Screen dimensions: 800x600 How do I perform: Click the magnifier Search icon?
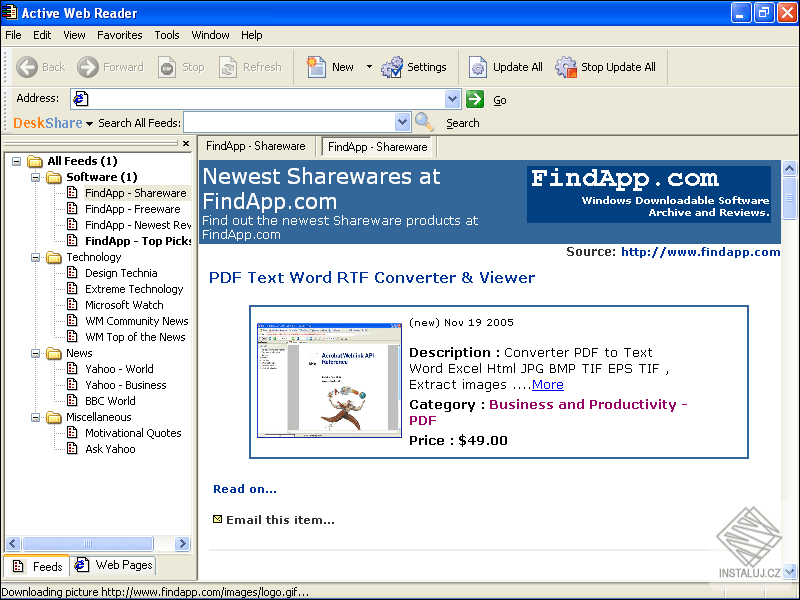click(424, 122)
